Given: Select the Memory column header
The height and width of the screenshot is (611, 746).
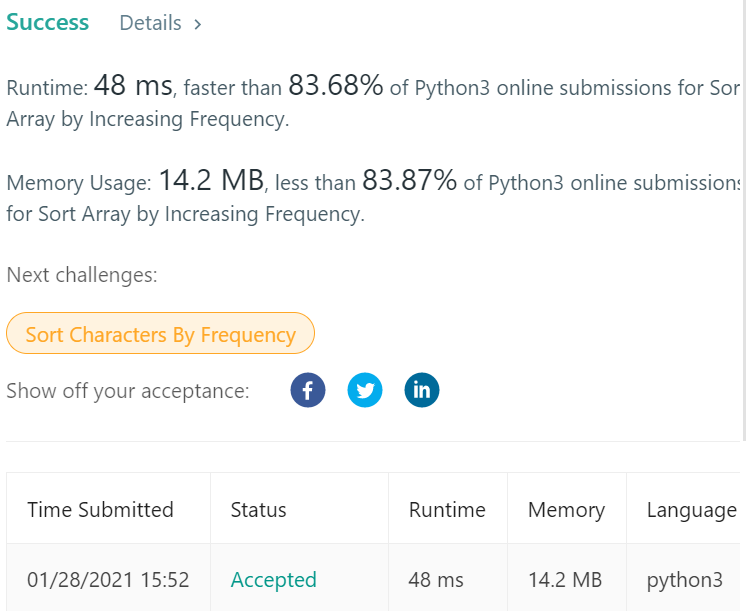Looking at the screenshot, I should click(x=566, y=510).
